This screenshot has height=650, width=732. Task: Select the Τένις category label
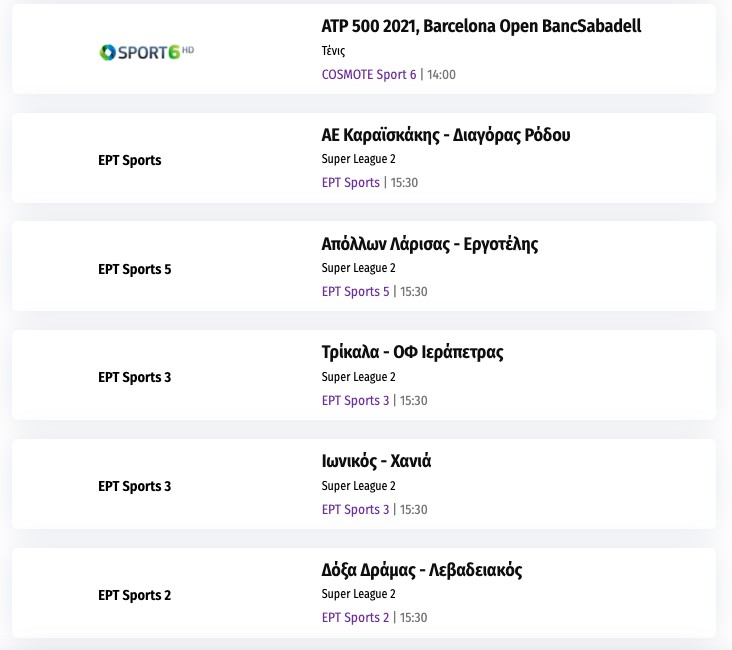pos(333,51)
